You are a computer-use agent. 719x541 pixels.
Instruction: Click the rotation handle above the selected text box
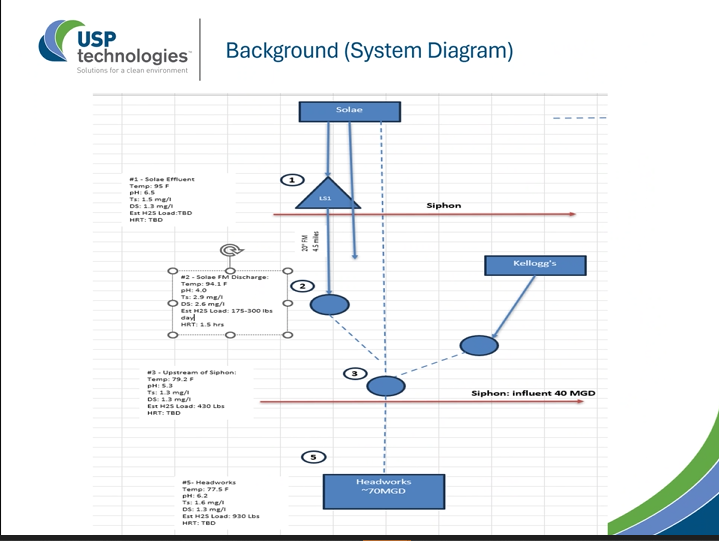tap(231, 251)
